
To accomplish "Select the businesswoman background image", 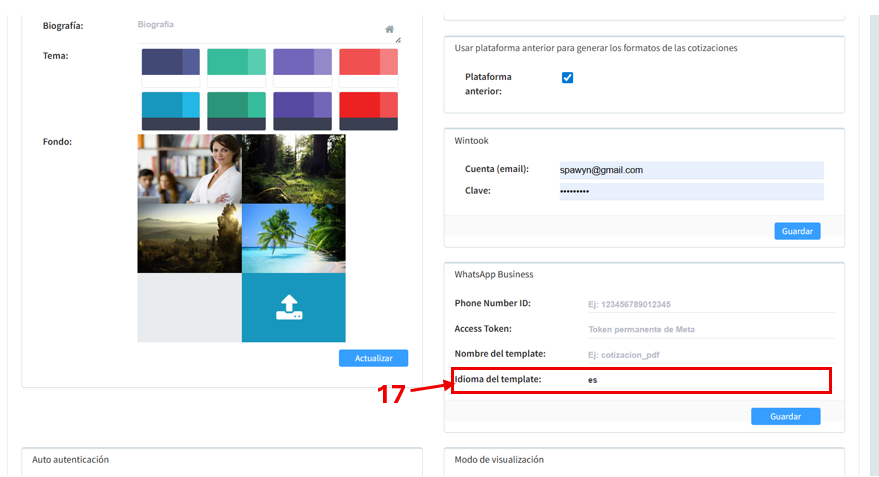I will coord(189,169).
